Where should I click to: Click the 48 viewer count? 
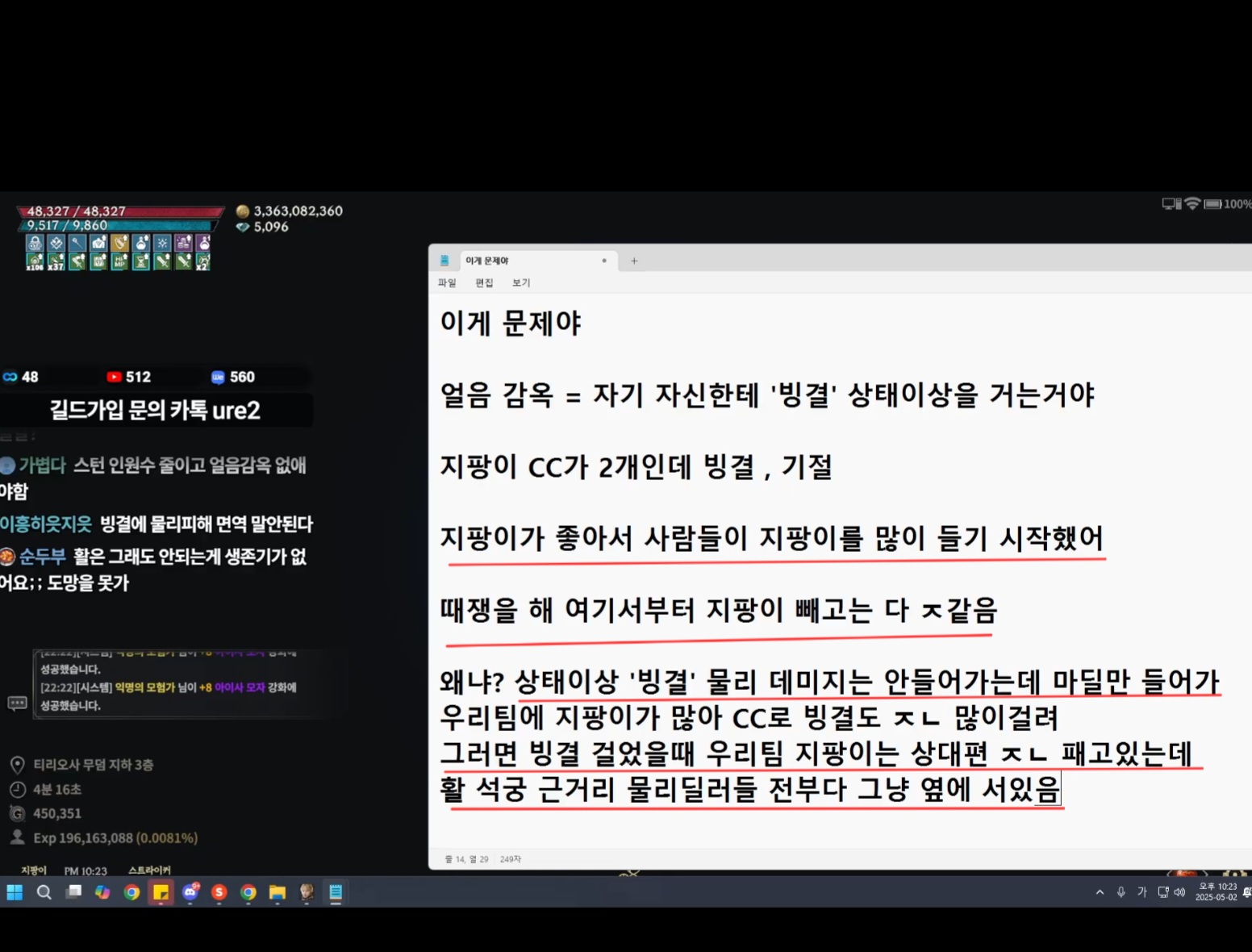[x=21, y=377]
